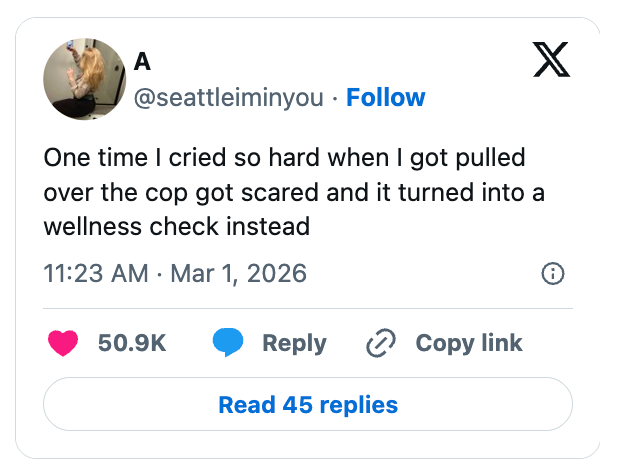Viewport: 622px width, 476px height.
Task: Click the 50.9K like count
Action: pyautogui.click(x=132, y=343)
